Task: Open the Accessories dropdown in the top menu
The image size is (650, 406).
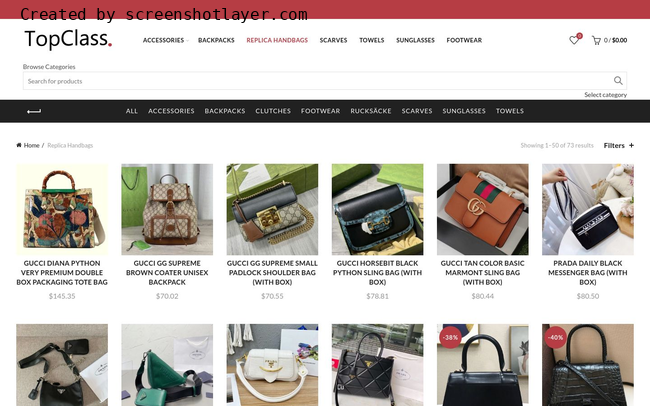Action: click(165, 40)
